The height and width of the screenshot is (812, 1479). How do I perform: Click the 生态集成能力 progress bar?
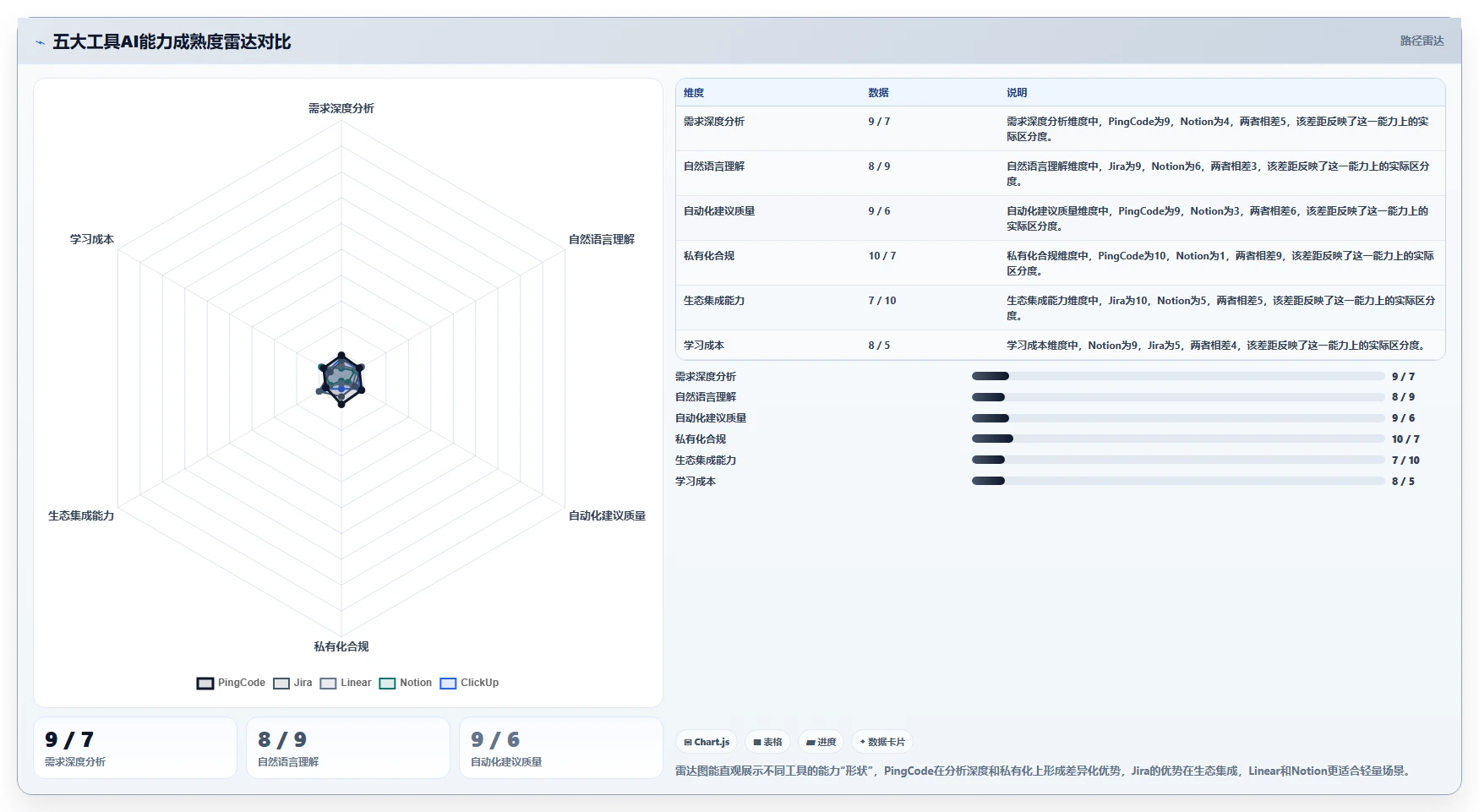click(x=1178, y=460)
